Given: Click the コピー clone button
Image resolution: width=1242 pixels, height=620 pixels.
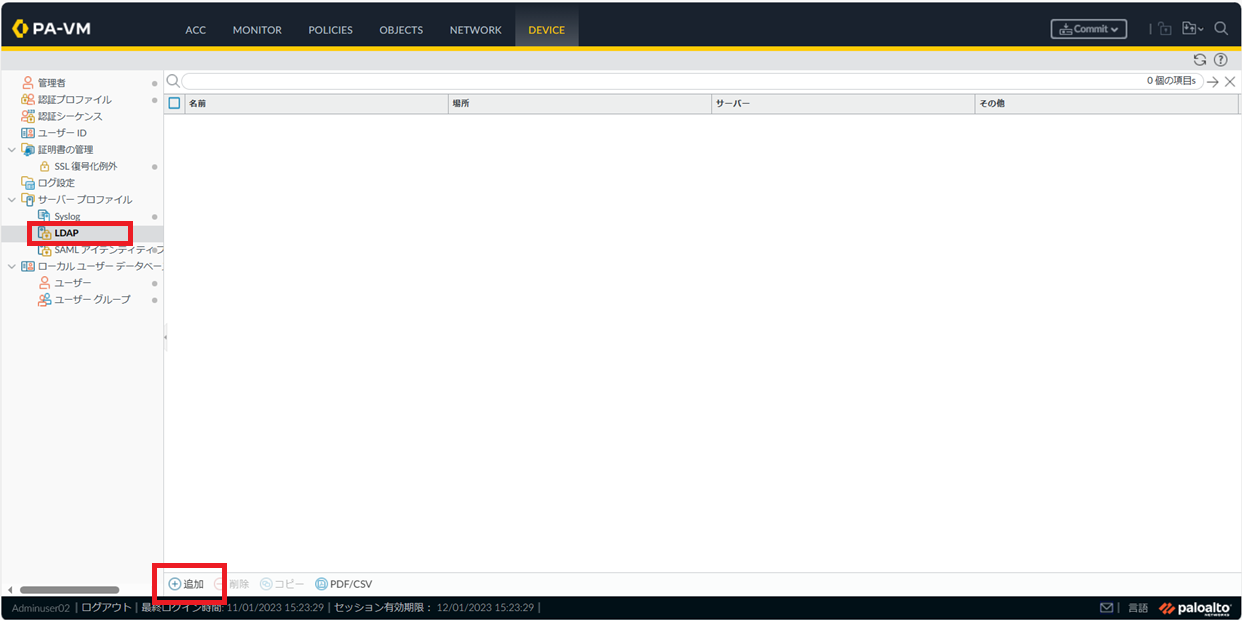Looking at the screenshot, I should (282, 584).
